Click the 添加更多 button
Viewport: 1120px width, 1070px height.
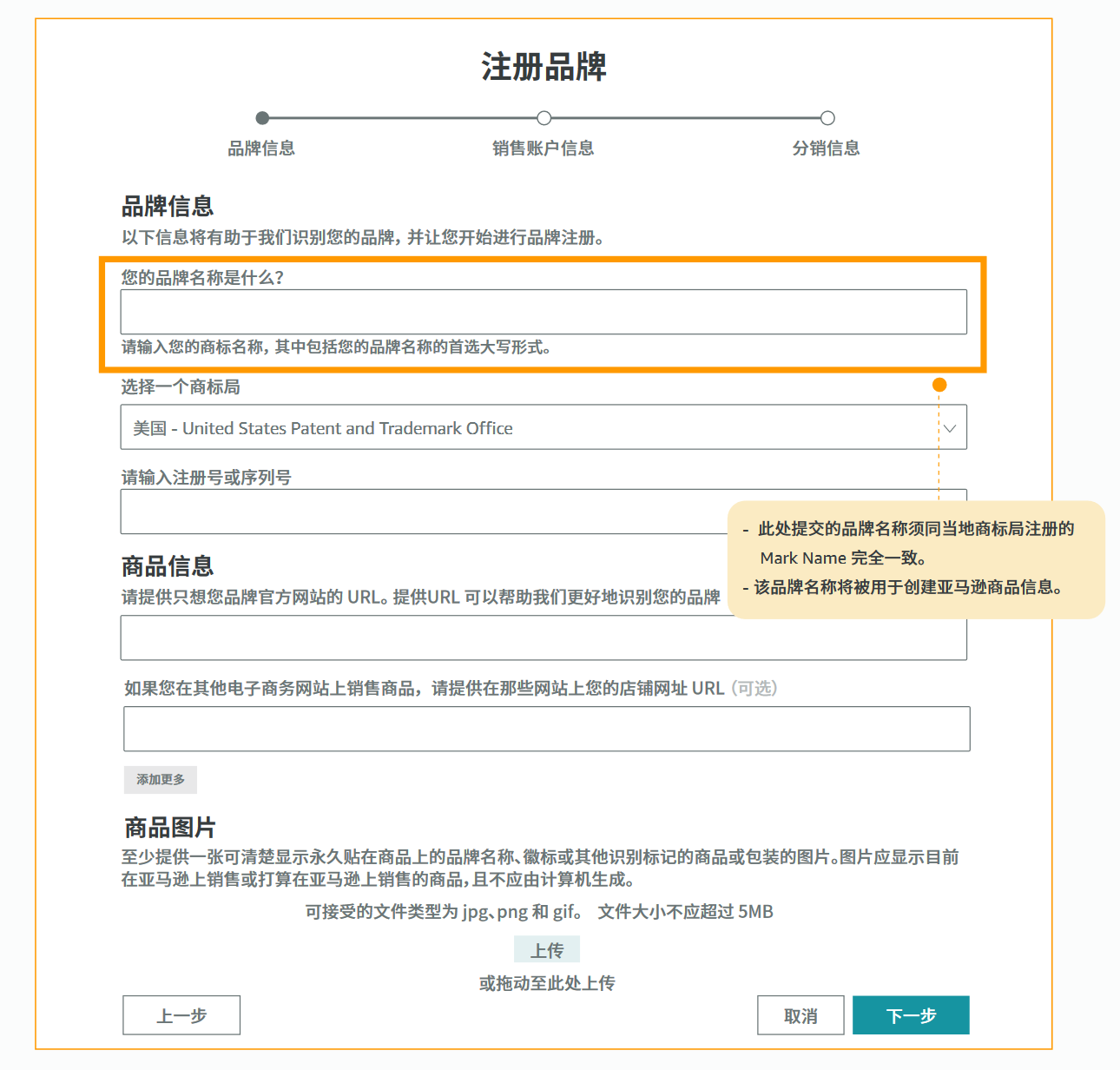point(161,780)
